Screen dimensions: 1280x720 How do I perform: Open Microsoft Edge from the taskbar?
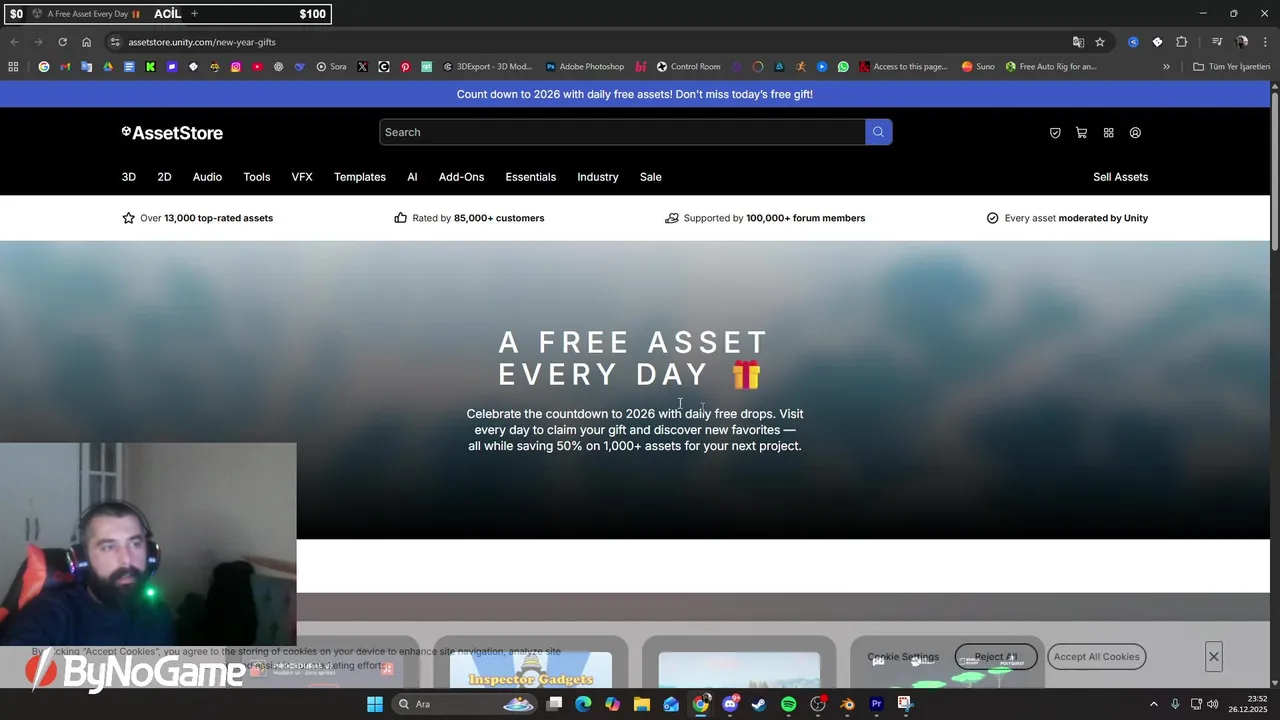(583, 704)
